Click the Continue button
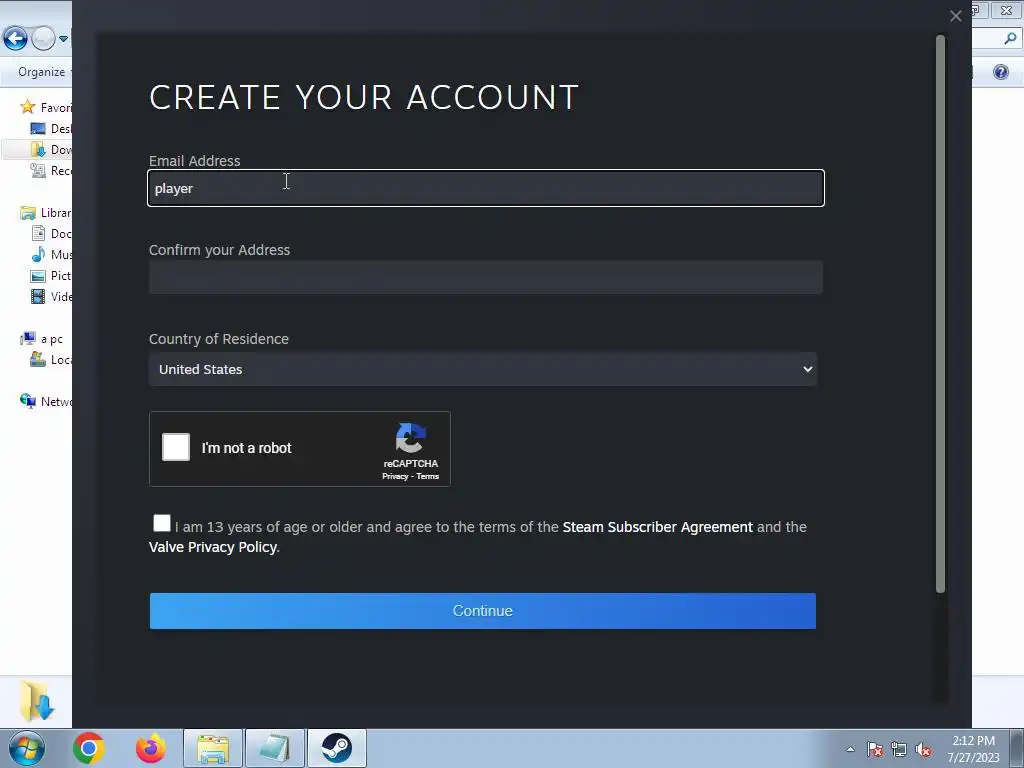The width and height of the screenshot is (1024, 768). (x=483, y=611)
